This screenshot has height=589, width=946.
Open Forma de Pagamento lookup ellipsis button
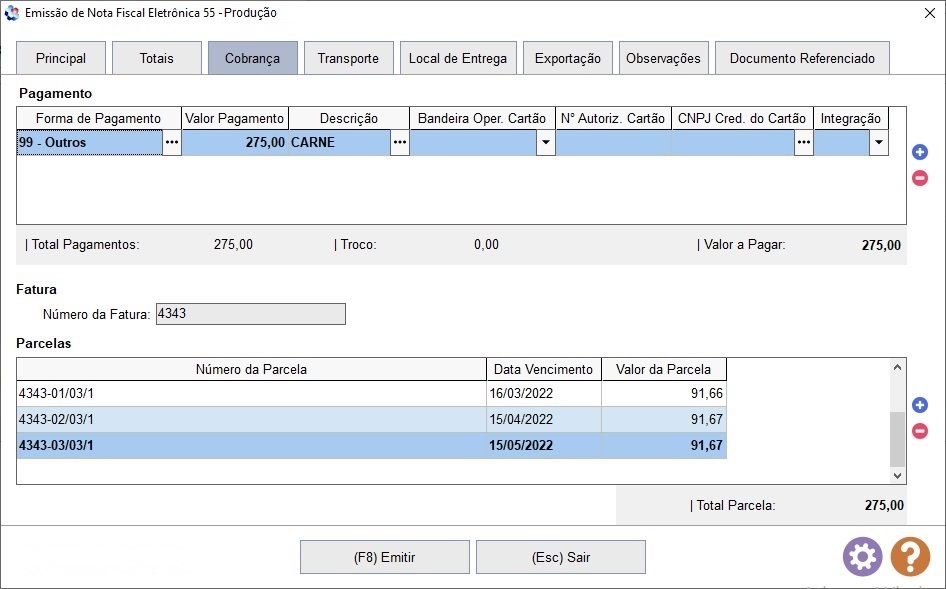coord(172,143)
